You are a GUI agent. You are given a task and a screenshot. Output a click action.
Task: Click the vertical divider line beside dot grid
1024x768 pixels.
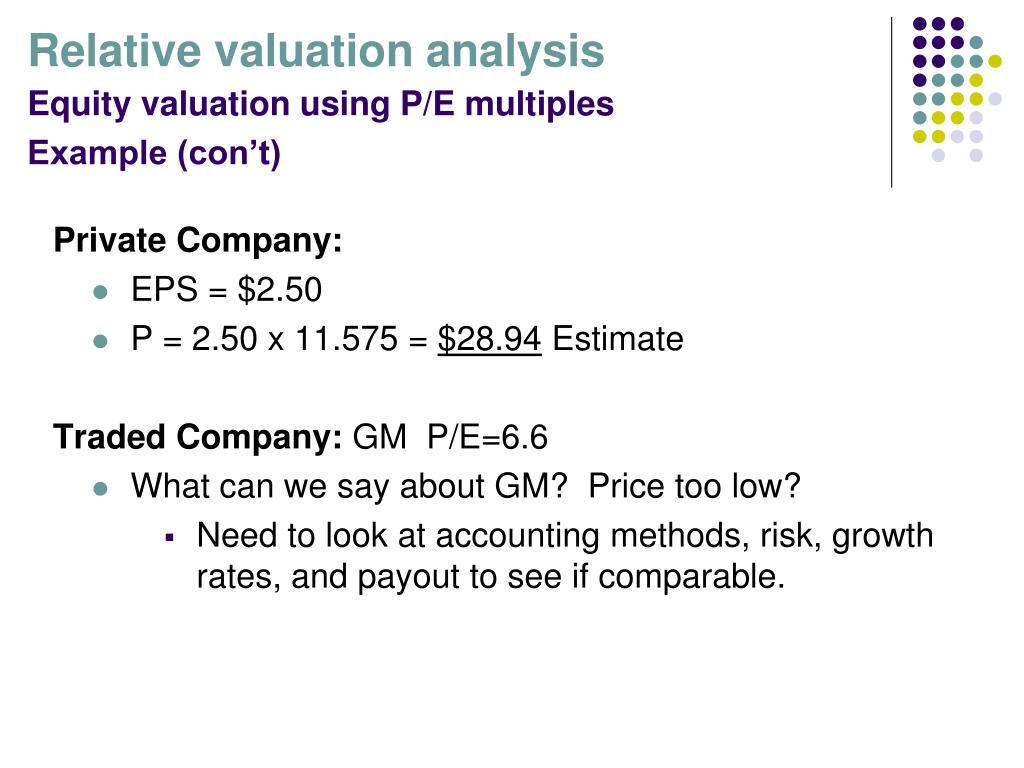pos(891,102)
